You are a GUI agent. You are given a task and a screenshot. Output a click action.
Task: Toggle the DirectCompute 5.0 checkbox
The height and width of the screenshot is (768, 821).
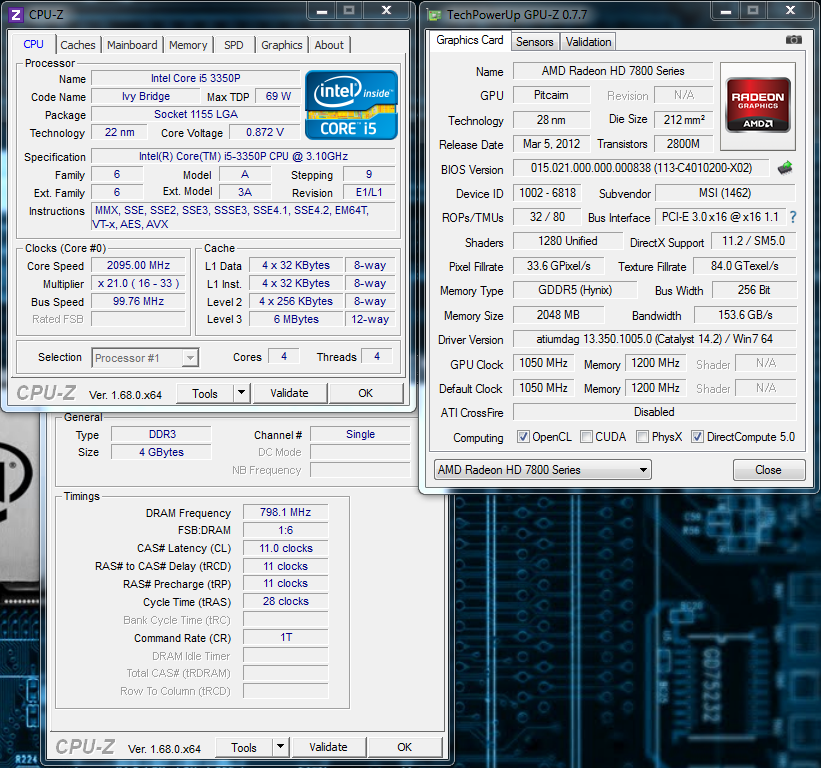(x=697, y=437)
